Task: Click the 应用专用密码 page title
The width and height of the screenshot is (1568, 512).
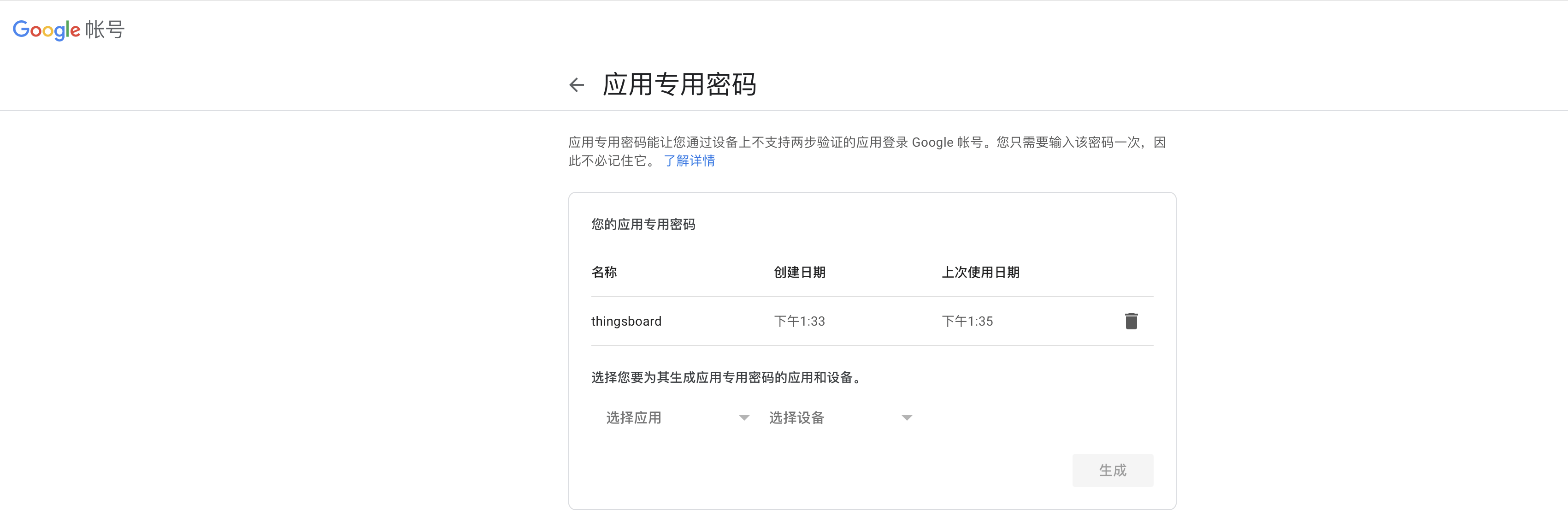Action: (x=679, y=85)
